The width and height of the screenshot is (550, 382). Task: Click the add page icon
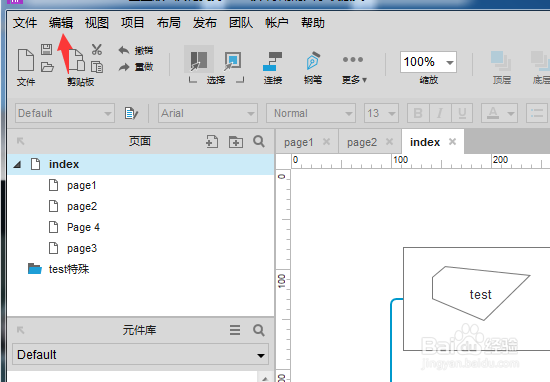click(212, 142)
